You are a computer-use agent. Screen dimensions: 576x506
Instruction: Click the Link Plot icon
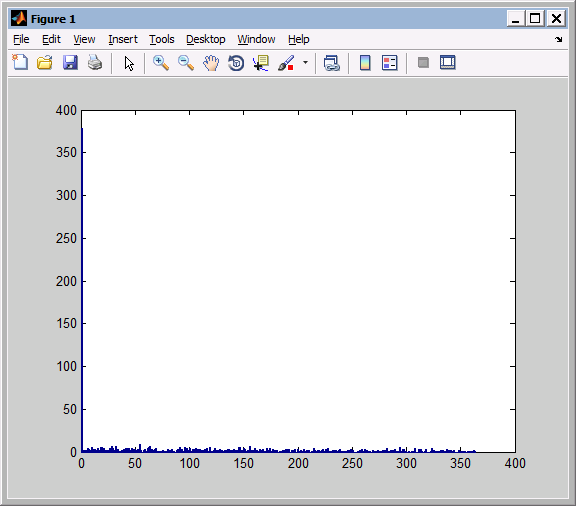tap(332, 63)
